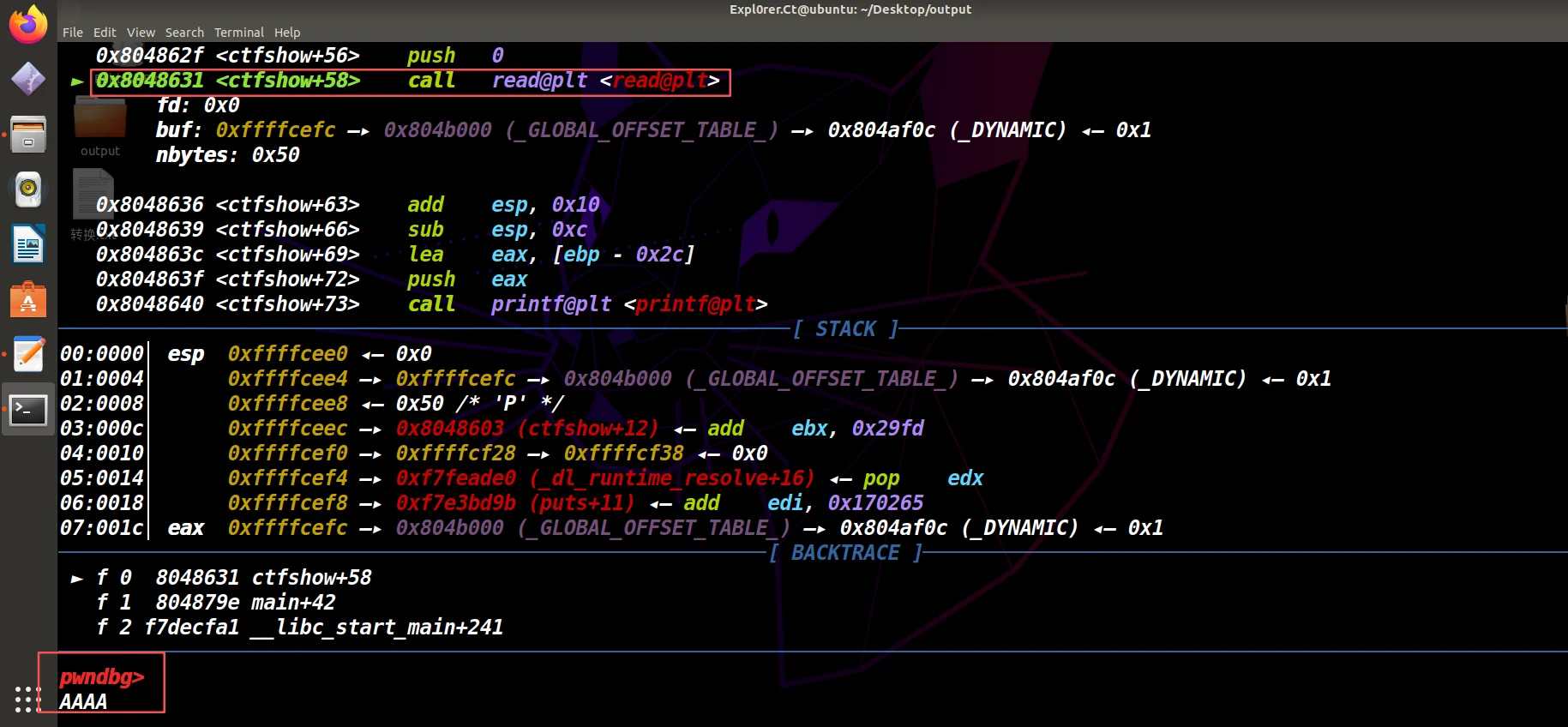Screen dimensions: 1568x727
Task: Select the document file icon on desktop
Action: (93, 194)
